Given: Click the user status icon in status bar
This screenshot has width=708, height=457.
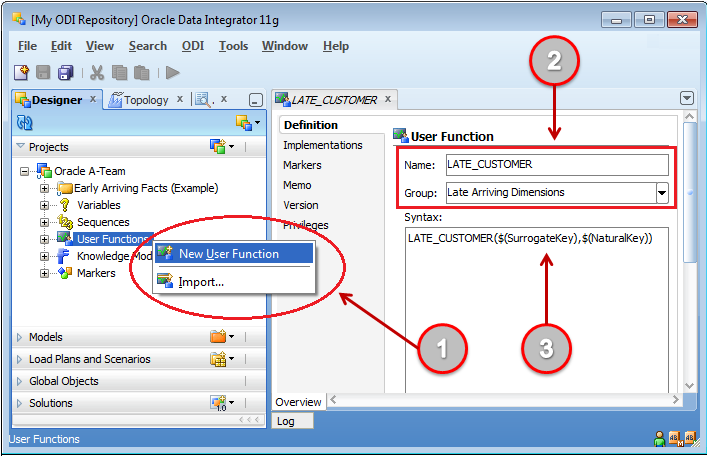Looking at the screenshot, I should (x=660, y=438).
